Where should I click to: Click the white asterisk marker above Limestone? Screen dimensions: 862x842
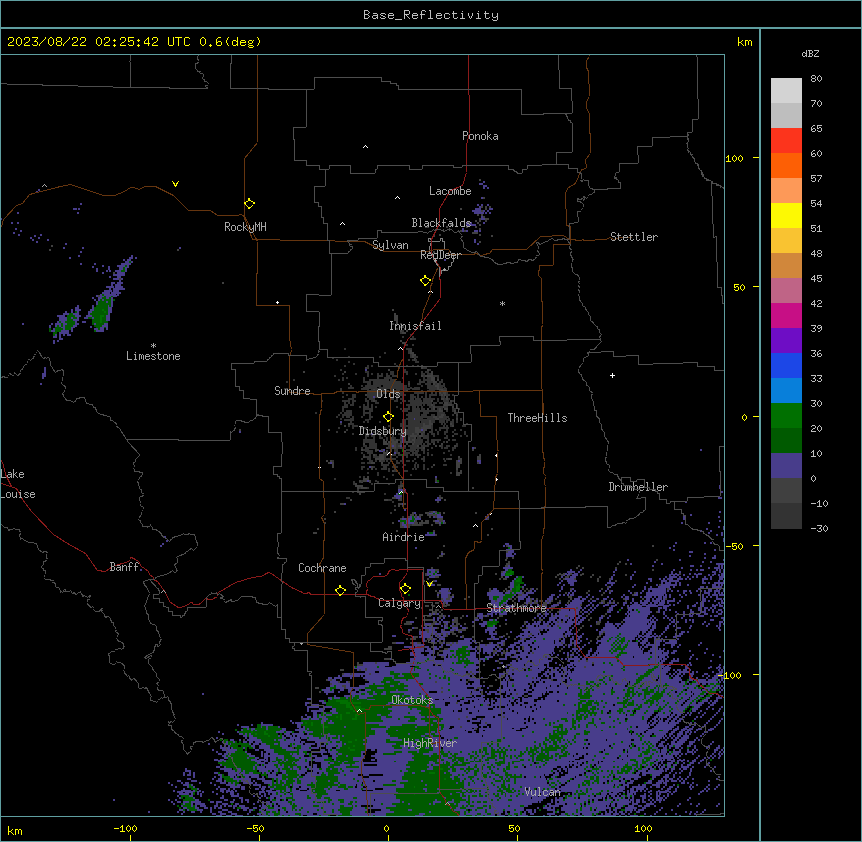(153, 346)
